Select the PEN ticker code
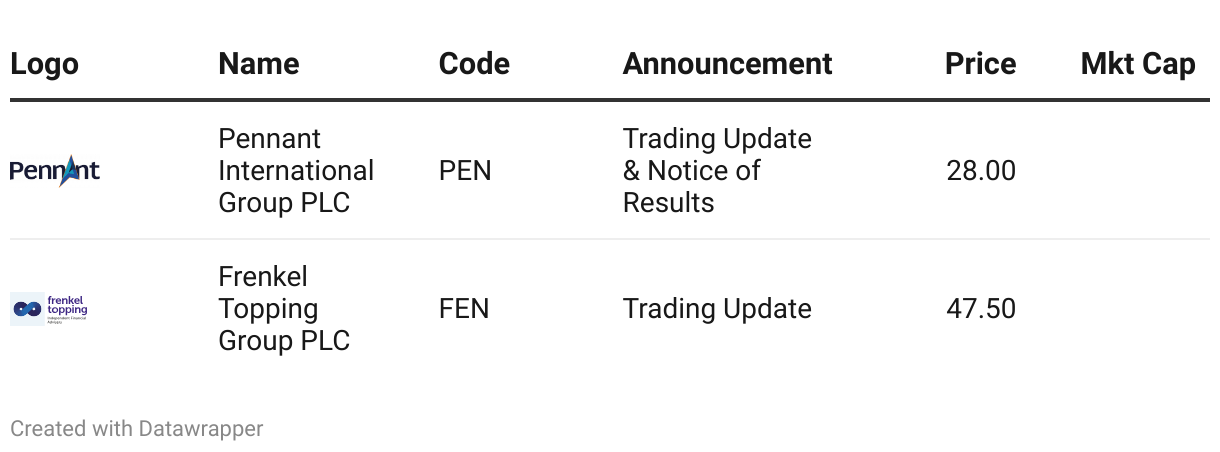1220x452 pixels. click(x=465, y=171)
